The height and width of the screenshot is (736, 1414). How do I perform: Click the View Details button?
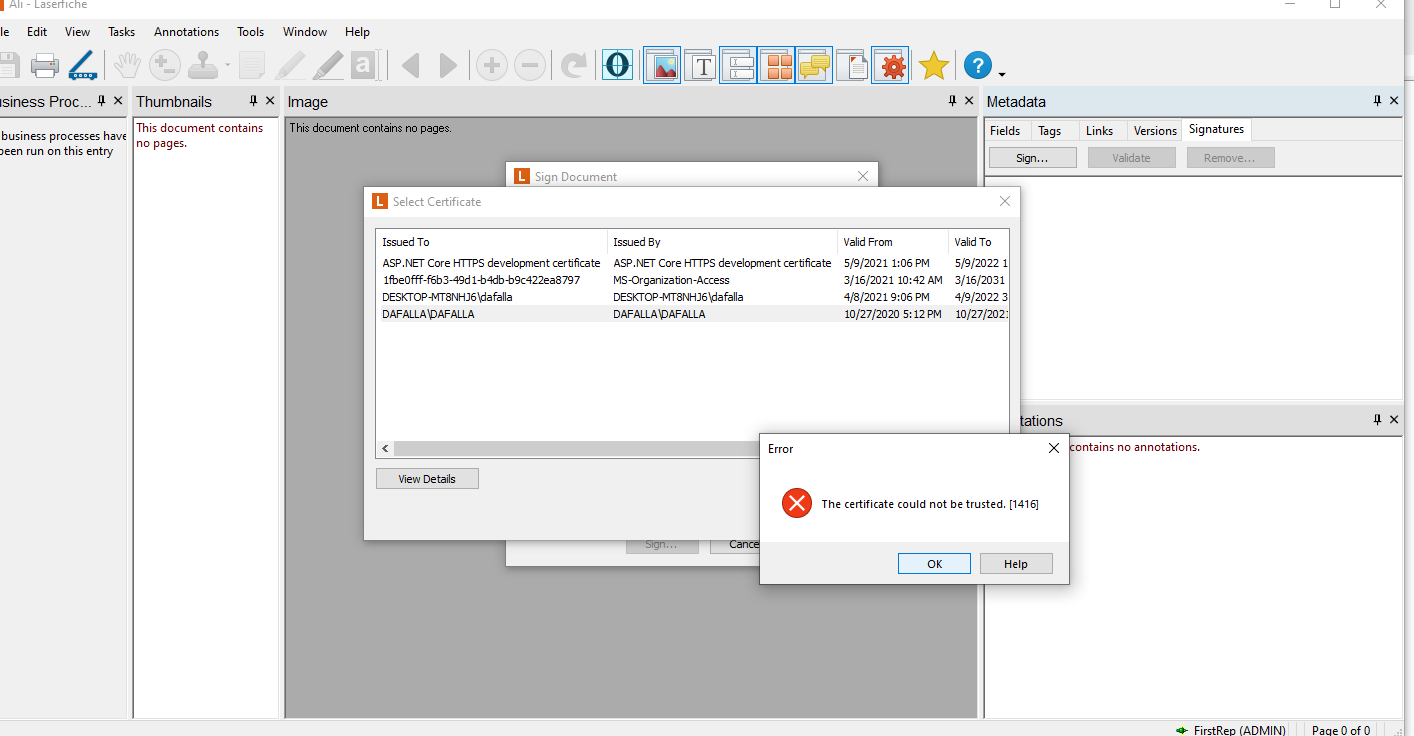click(x=427, y=479)
